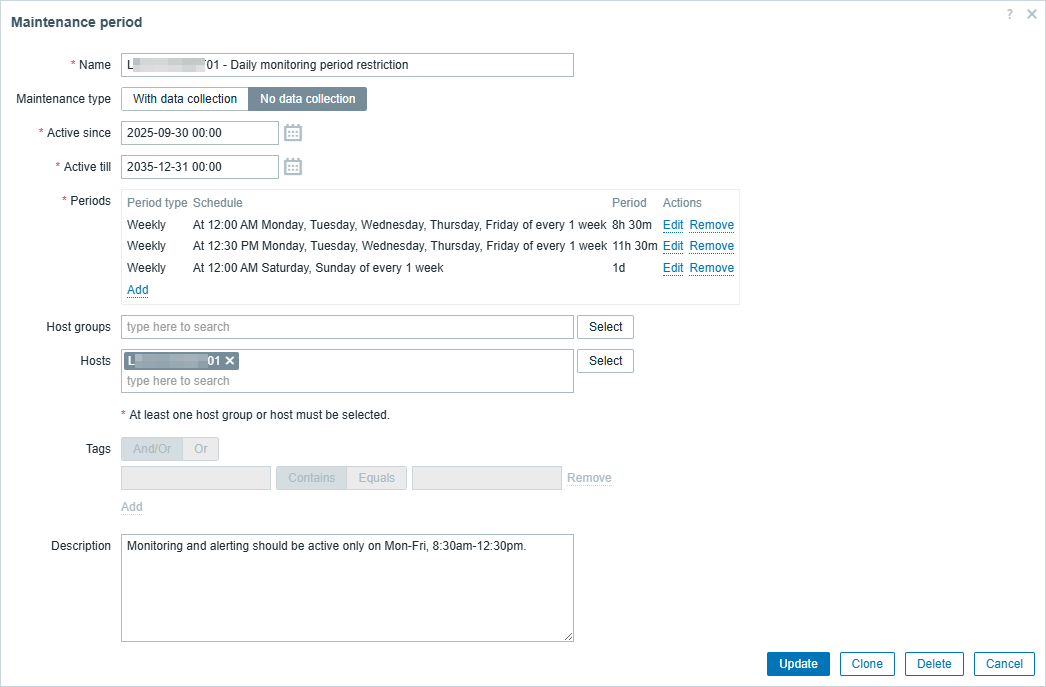Screen dimensions: 1046x687
Task: Close the Maintenance period dialog
Action: 1032,15
